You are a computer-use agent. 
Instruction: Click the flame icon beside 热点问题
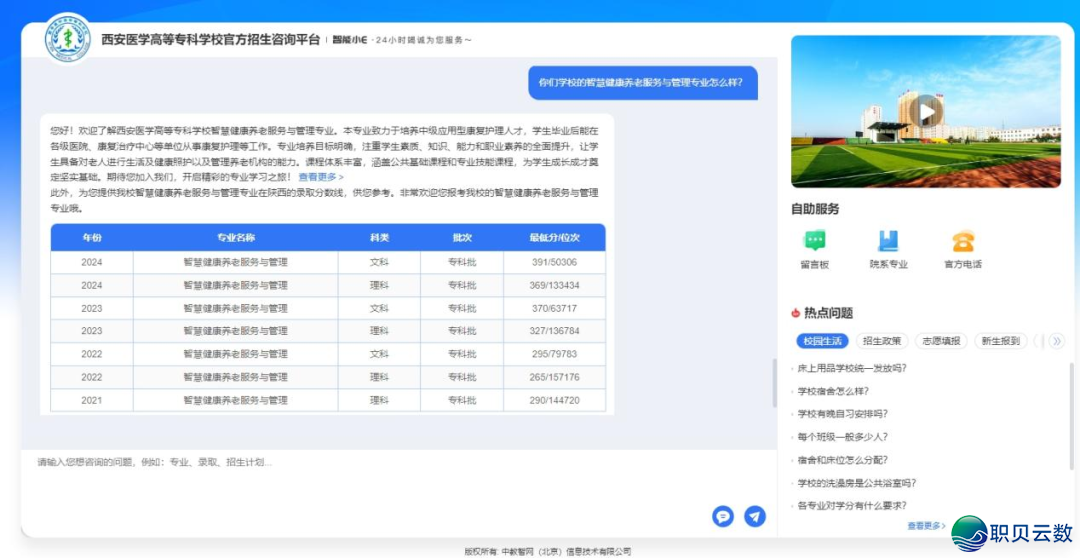(x=796, y=313)
